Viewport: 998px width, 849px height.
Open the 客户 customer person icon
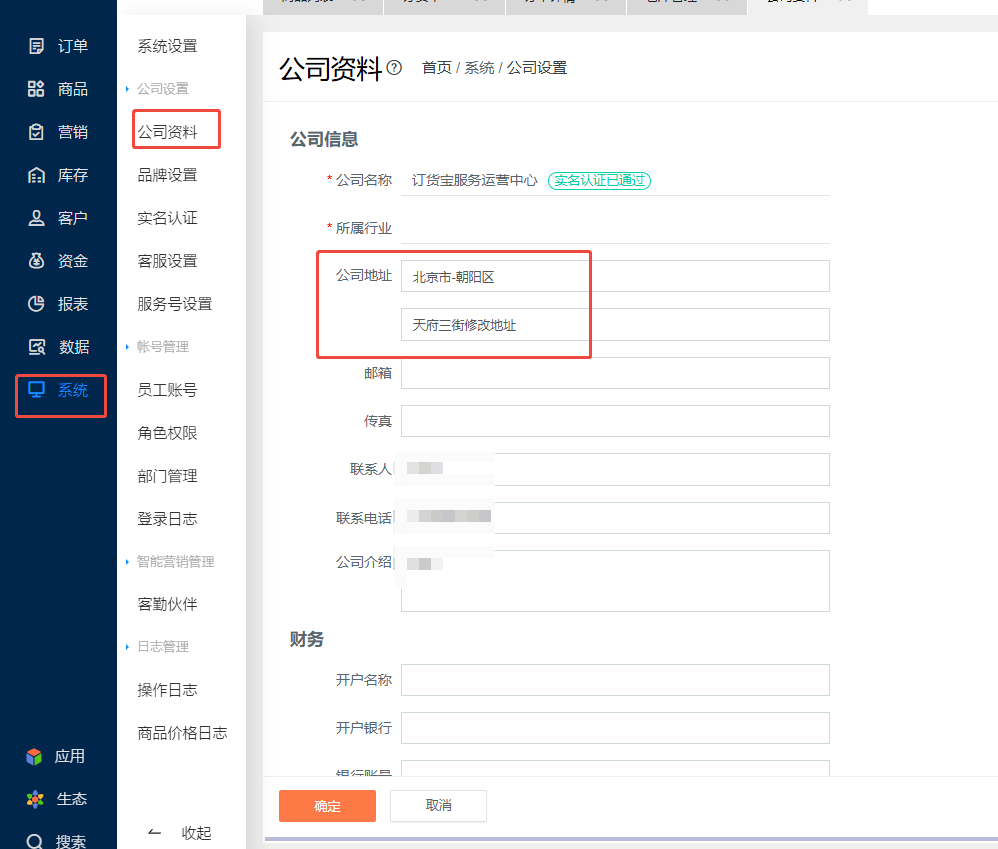click(x=36, y=218)
